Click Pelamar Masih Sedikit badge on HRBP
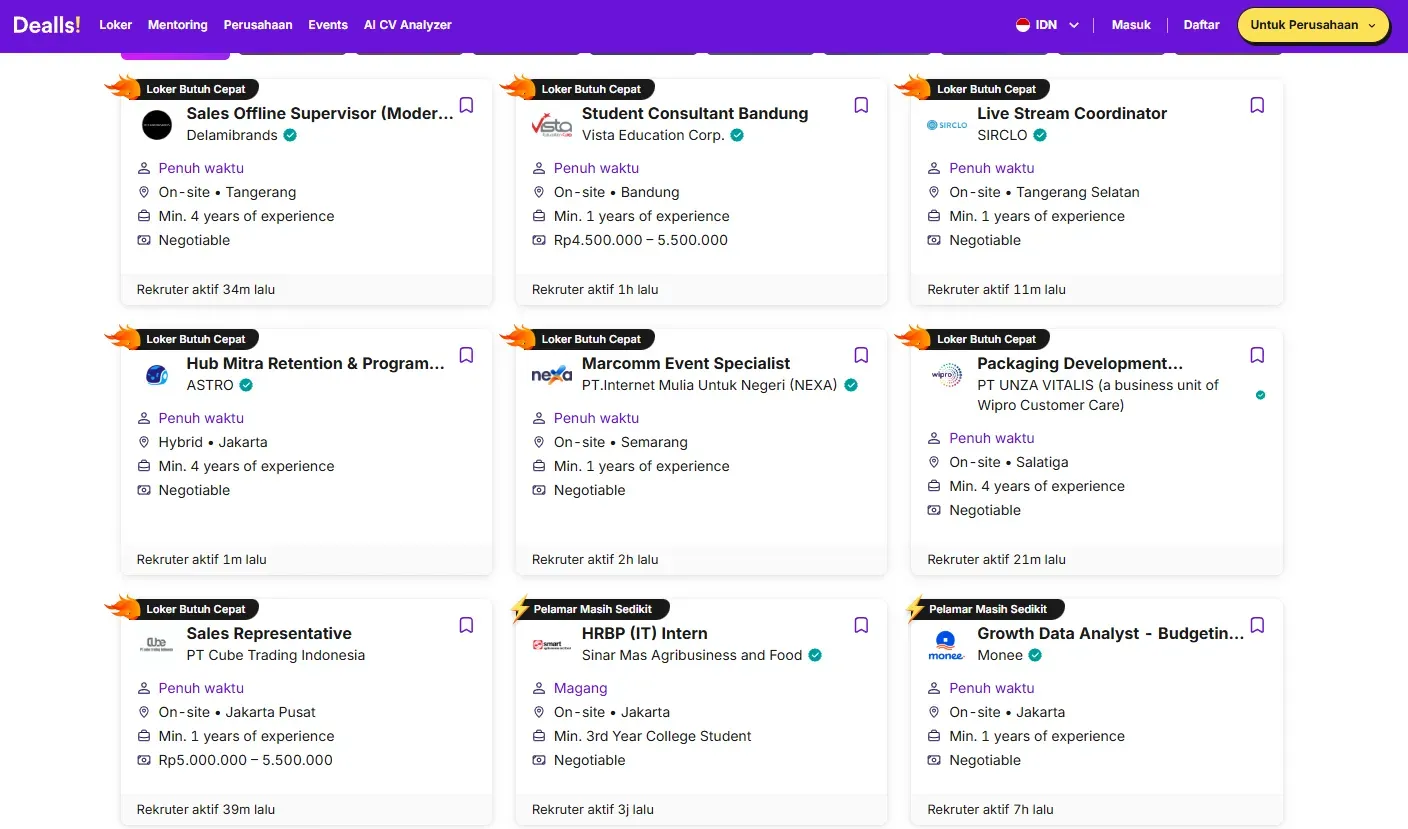The image size is (1408, 829). click(x=592, y=609)
